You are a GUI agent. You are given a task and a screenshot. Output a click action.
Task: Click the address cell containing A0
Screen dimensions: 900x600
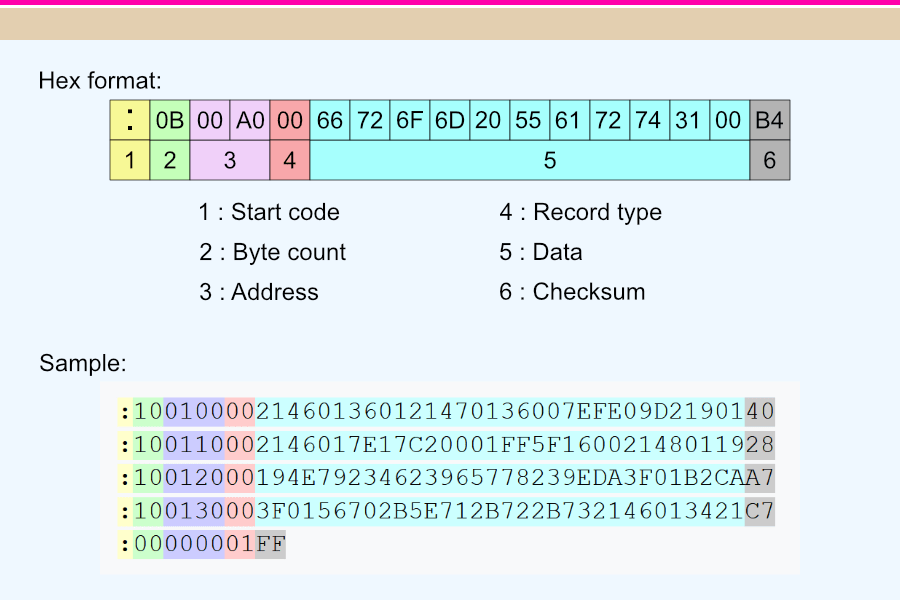249,119
